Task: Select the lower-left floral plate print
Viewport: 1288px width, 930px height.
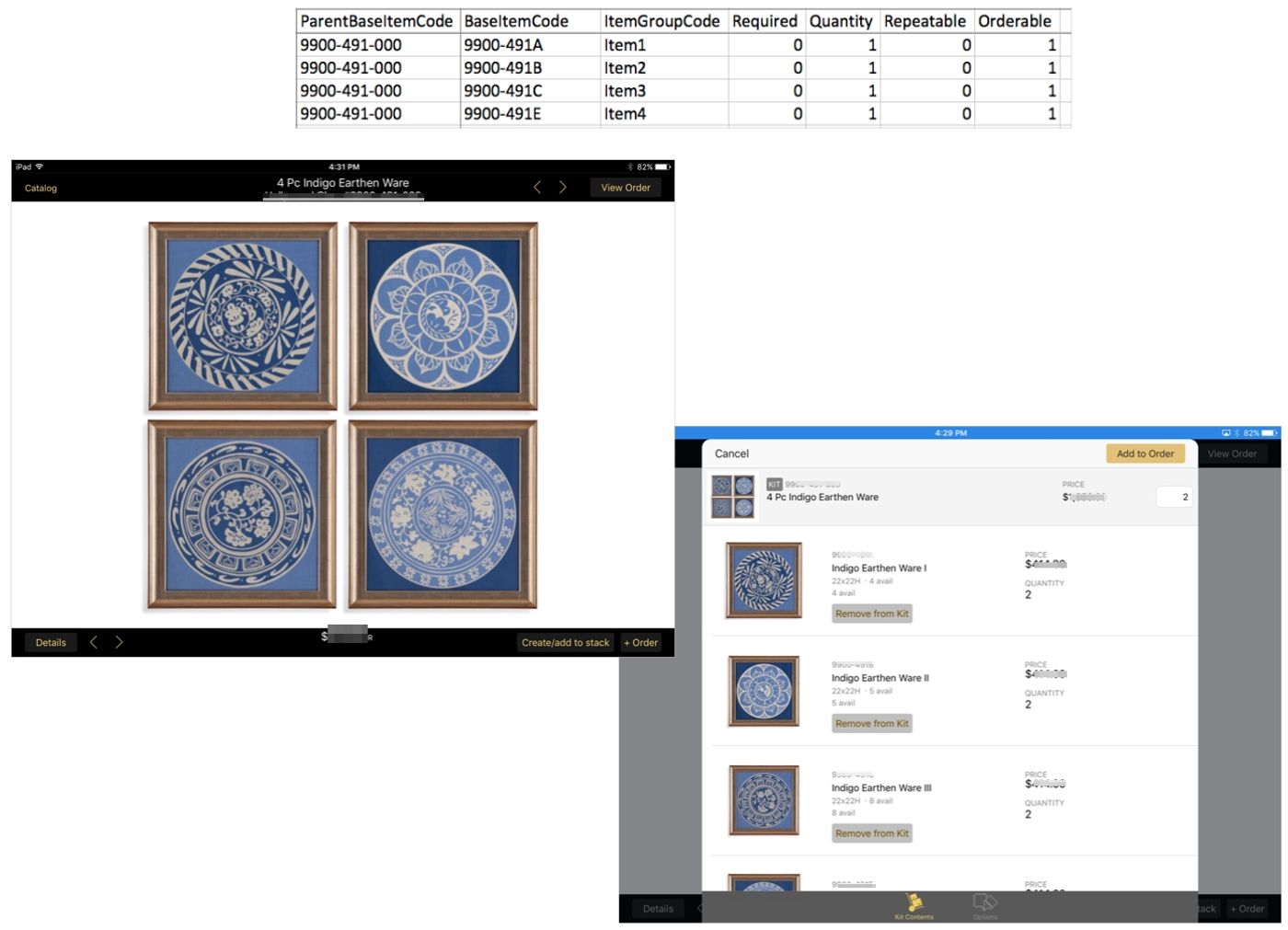Action: [242, 514]
